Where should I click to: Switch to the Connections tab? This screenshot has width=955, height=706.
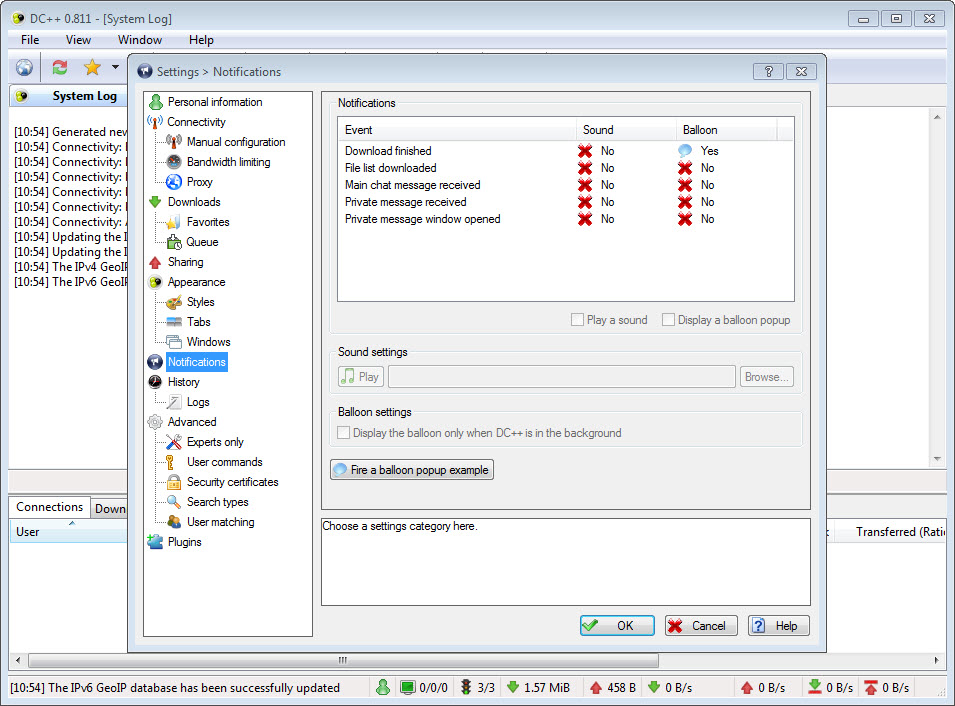point(49,507)
